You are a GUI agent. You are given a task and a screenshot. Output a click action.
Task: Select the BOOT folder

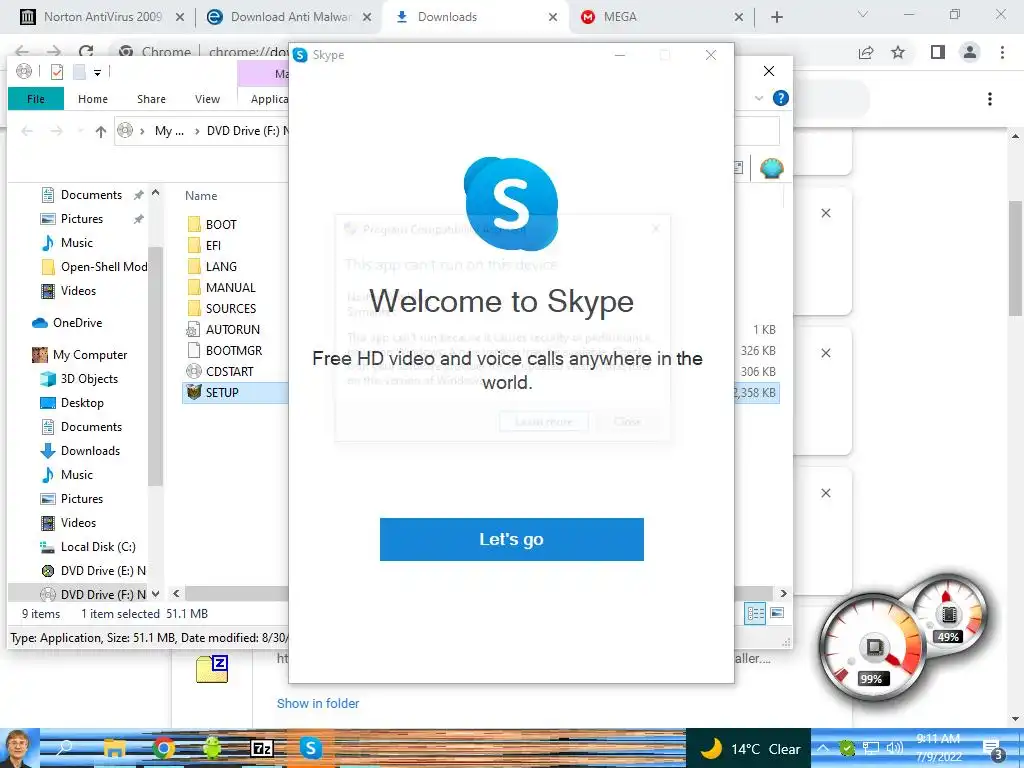221,225
